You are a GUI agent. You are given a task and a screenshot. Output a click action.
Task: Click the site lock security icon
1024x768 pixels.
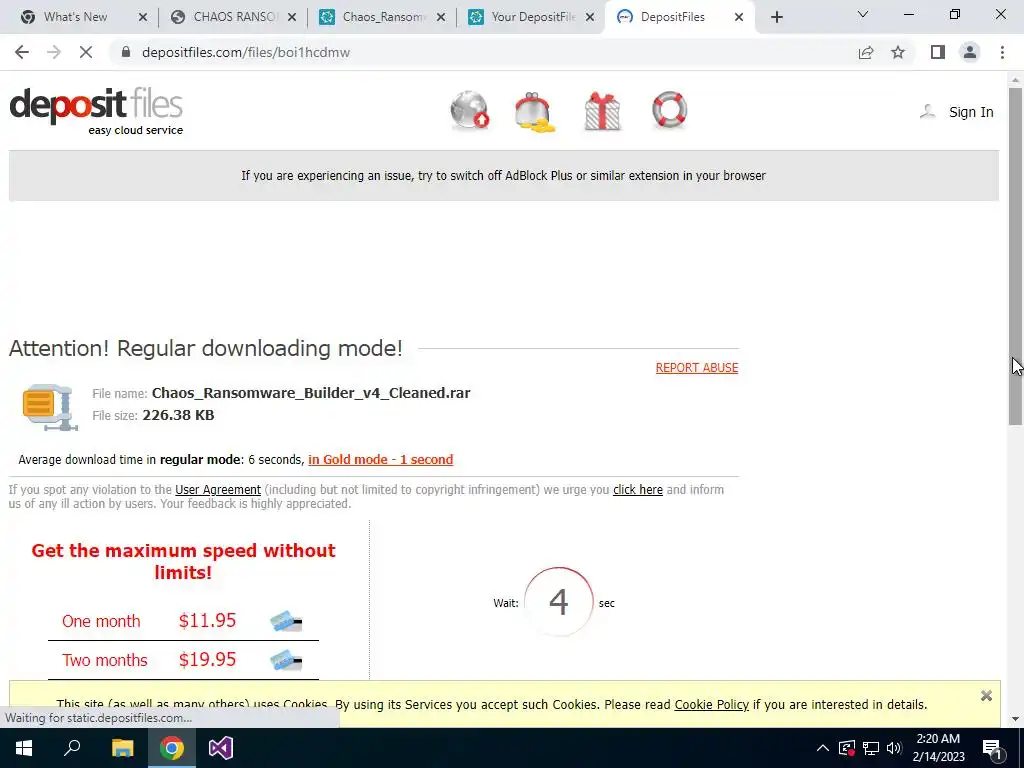[x=127, y=52]
